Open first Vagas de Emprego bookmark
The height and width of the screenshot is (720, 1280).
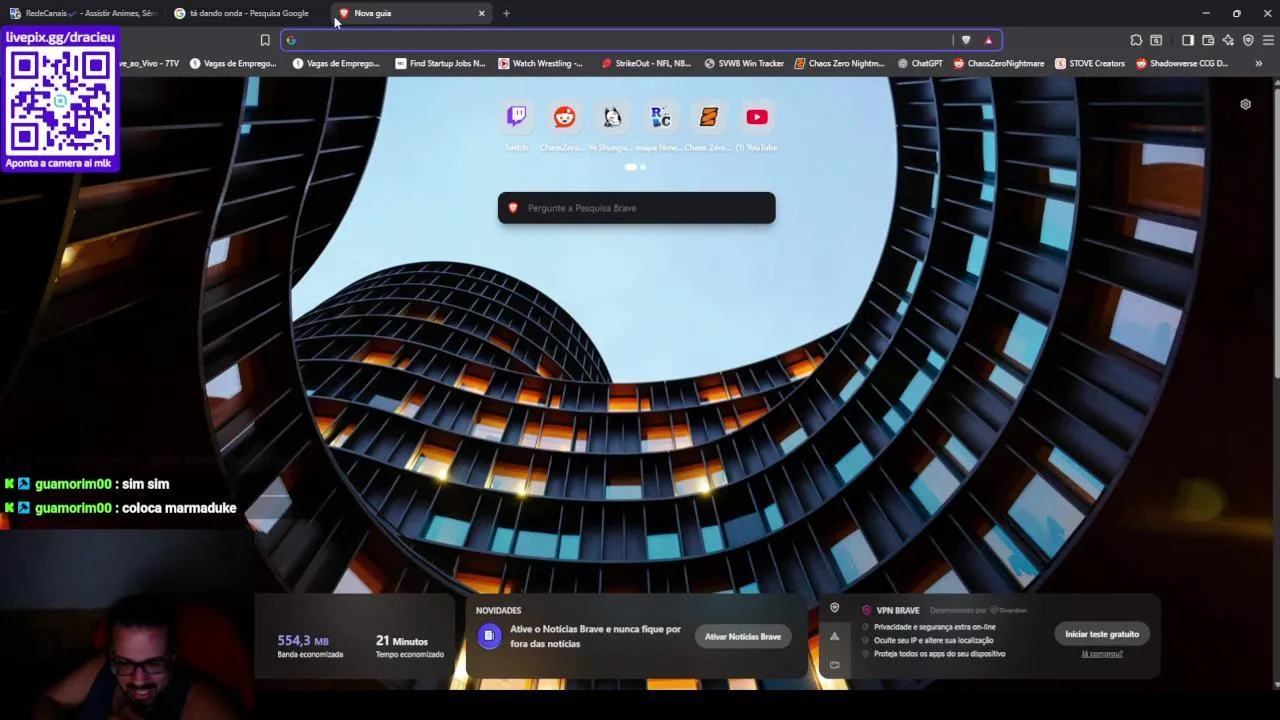click(x=233, y=63)
